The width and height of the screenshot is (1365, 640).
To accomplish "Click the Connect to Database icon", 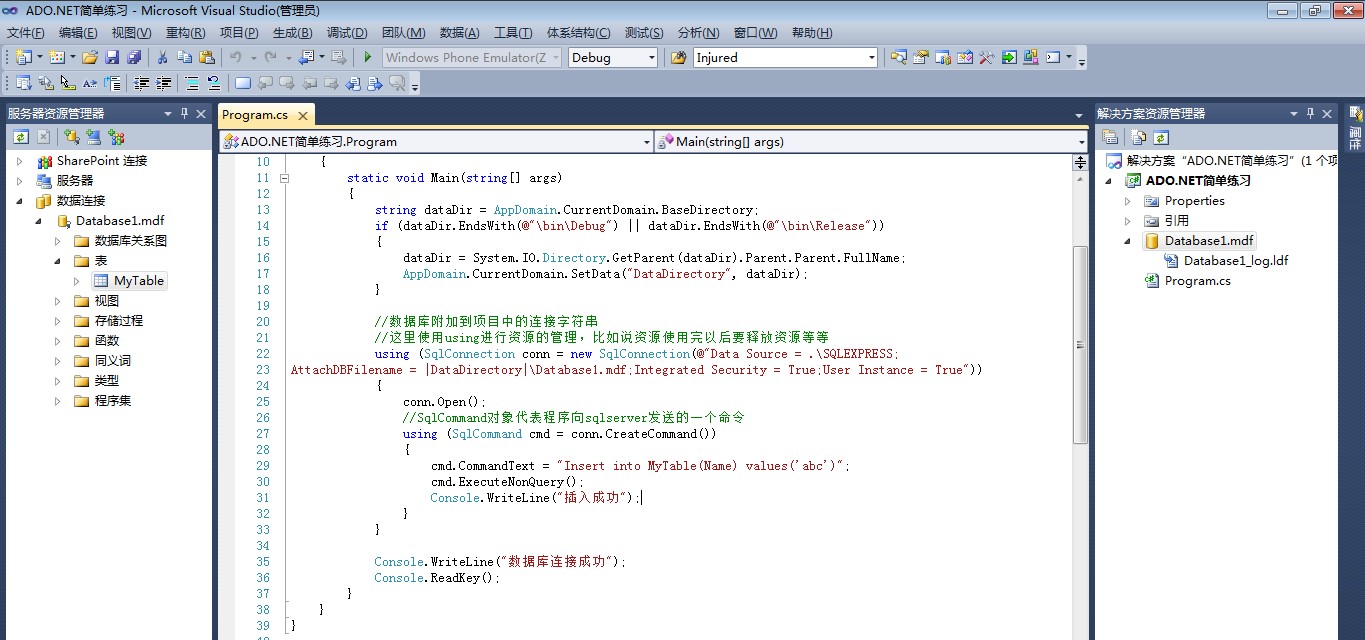I will pyautogui.click(x=72, y=137).
